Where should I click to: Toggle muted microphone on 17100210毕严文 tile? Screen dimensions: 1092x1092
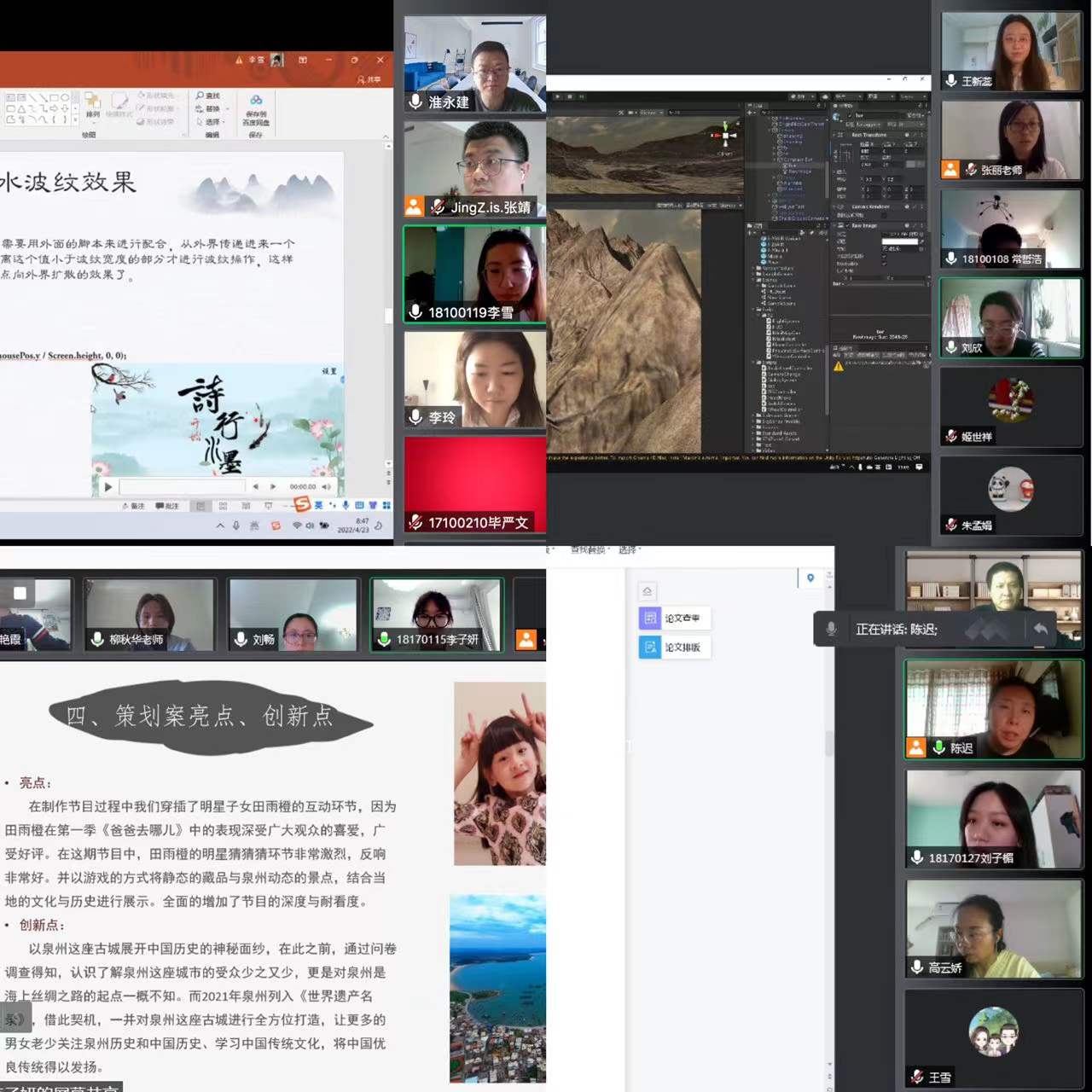coord(415,522)
